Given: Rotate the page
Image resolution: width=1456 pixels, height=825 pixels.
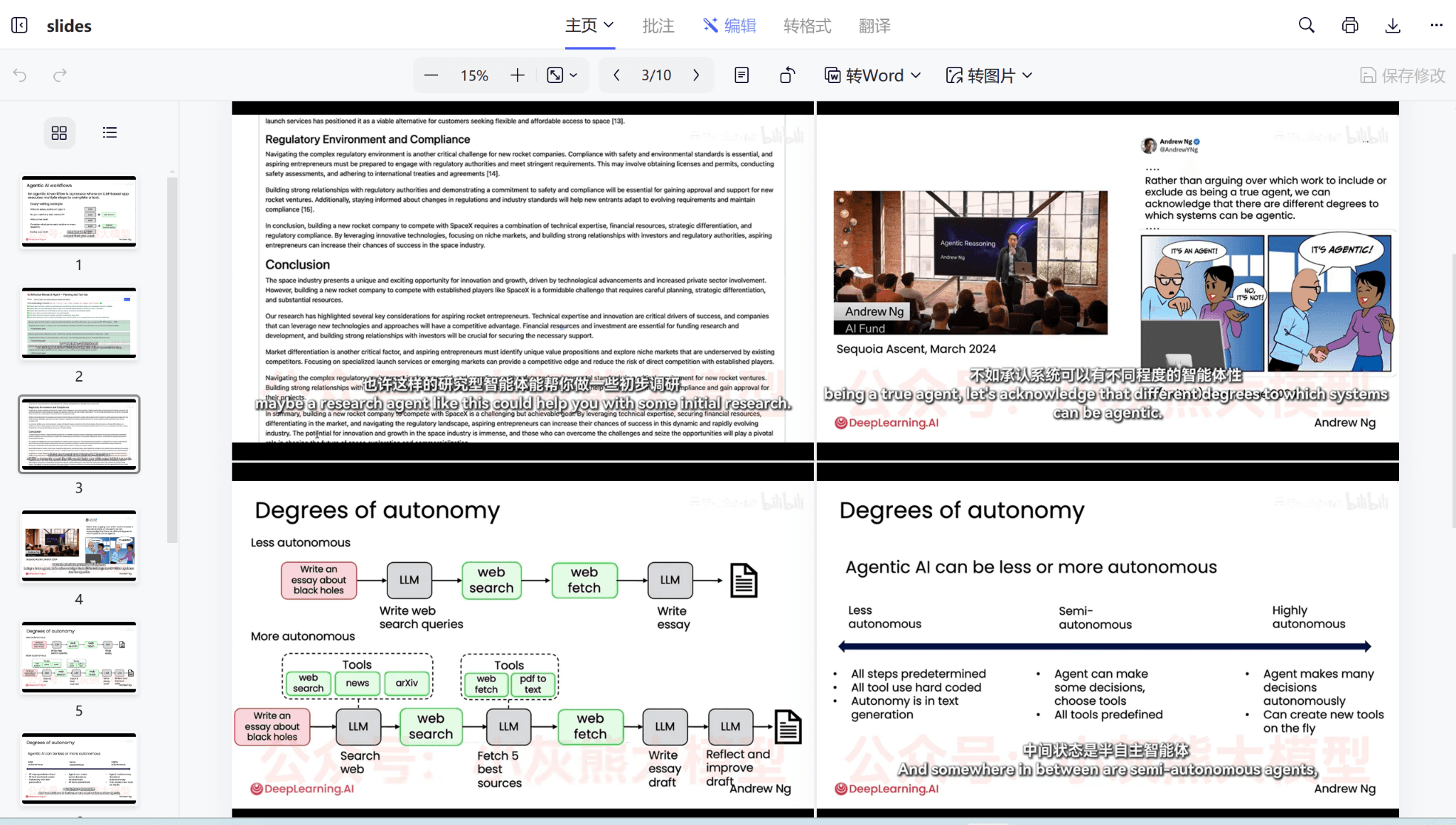Looking at the screenshot, I should pos(787,75).
